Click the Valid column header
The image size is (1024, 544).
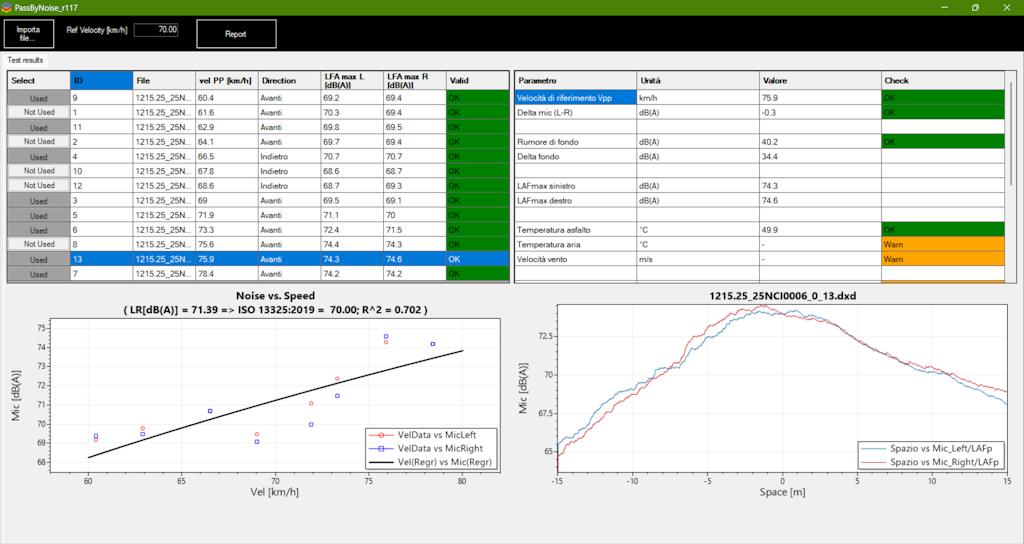pyautogui.click(x=477, y=80)
